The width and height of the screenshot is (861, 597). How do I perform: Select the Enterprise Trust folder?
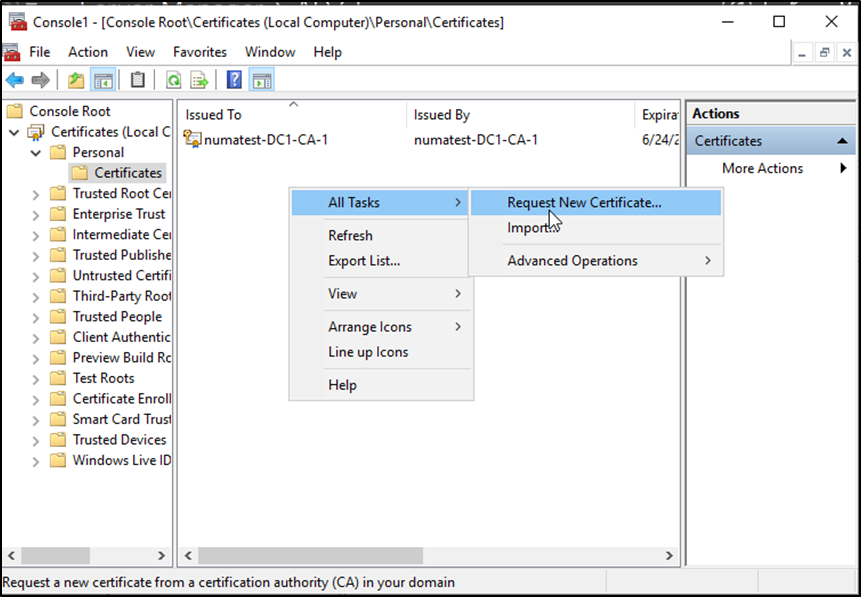(119, 214)
